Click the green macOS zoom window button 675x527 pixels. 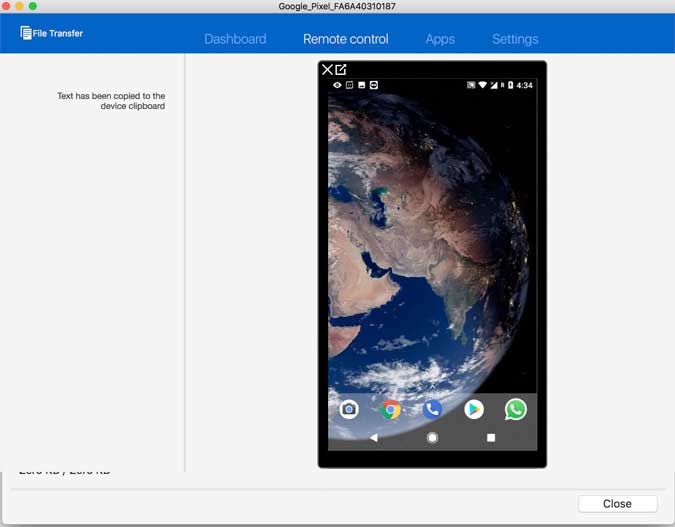33,6
